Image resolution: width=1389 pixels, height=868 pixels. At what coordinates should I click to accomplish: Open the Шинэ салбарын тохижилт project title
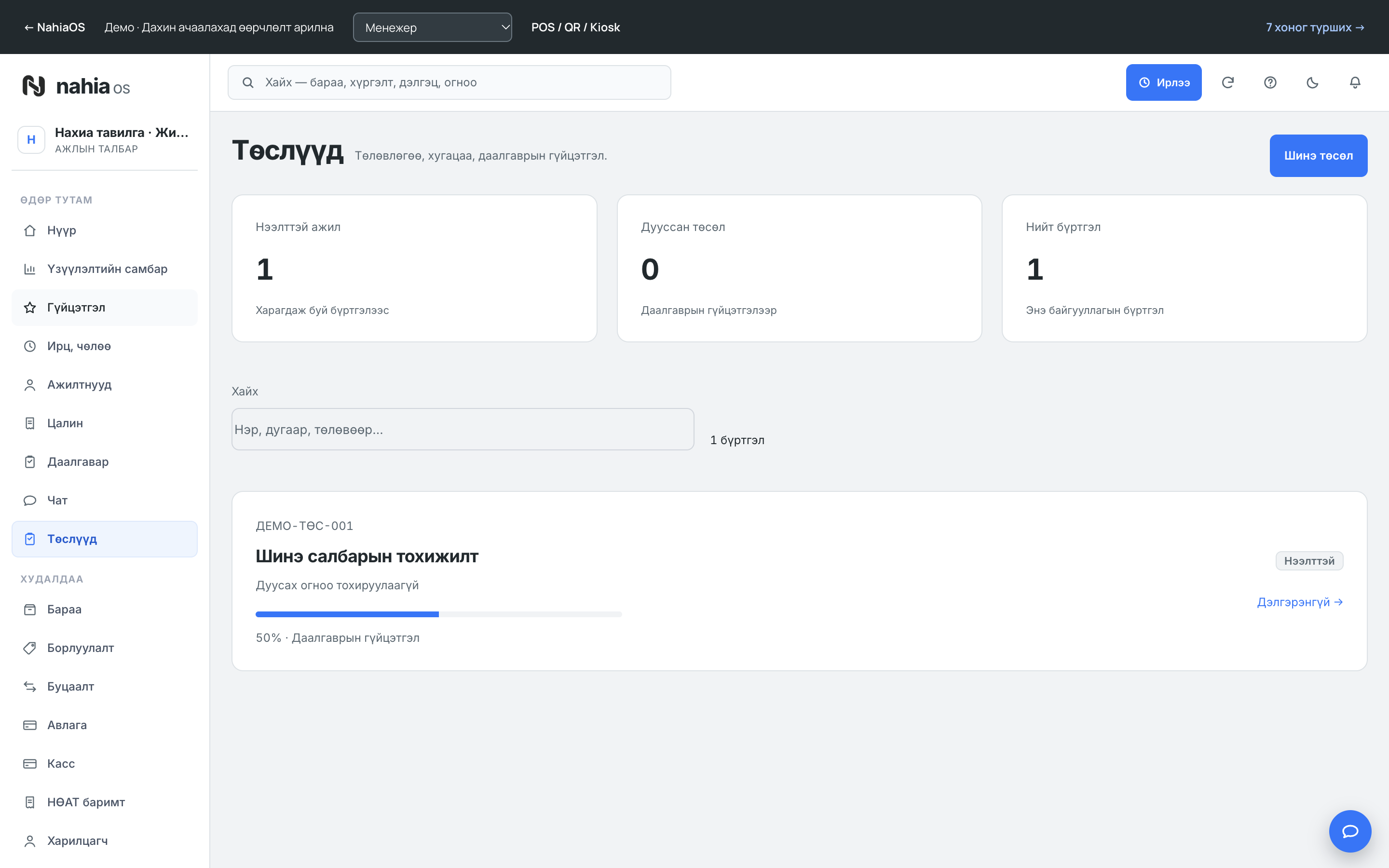click(x=367, y=556)
